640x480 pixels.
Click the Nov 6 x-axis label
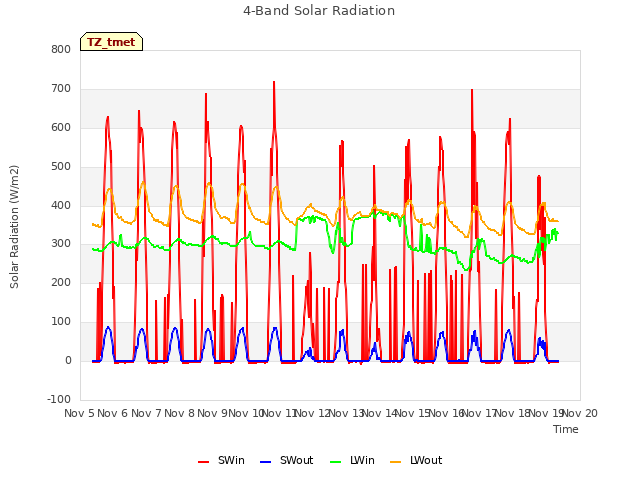tap(113, 413)
